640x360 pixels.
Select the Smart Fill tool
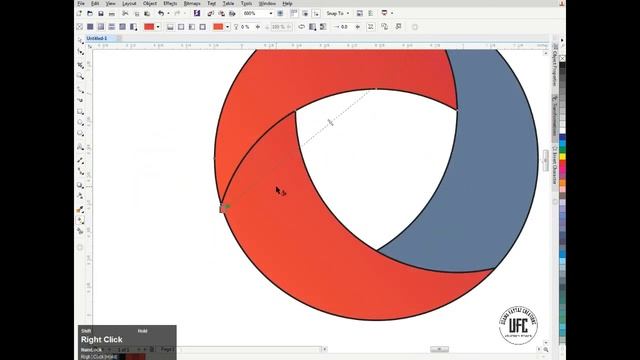[x=80, y=231]
